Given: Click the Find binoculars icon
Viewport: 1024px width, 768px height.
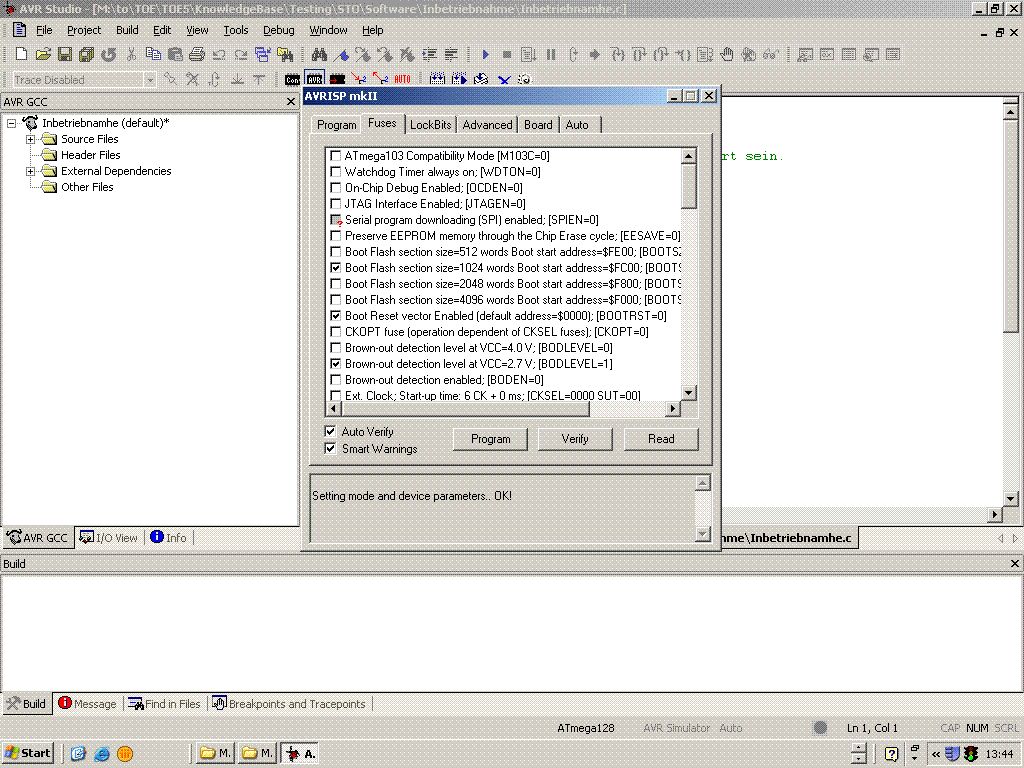Looking at the screenshot, I should click(319, 55).
